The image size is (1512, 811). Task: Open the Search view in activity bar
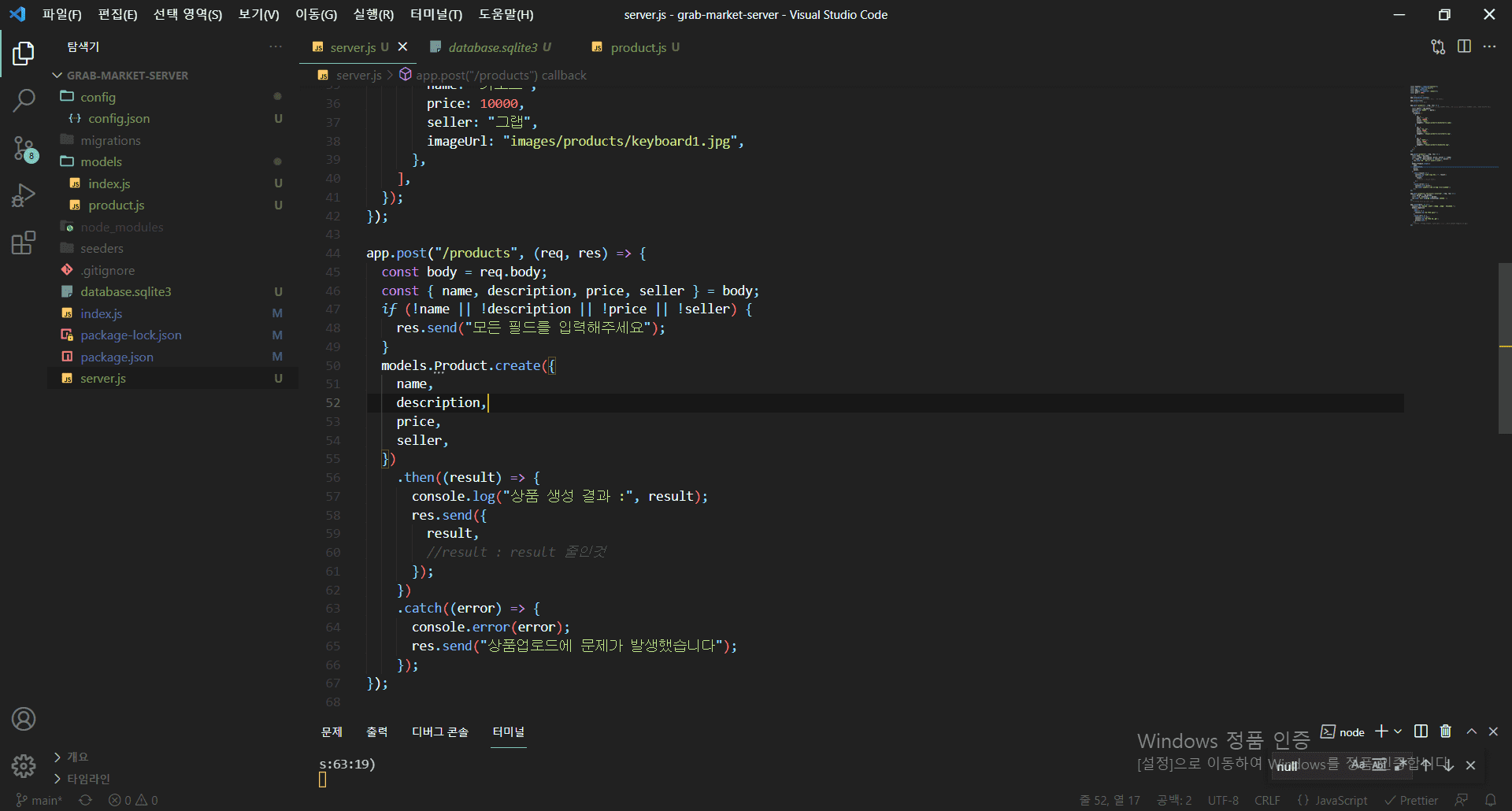point(24,101)
